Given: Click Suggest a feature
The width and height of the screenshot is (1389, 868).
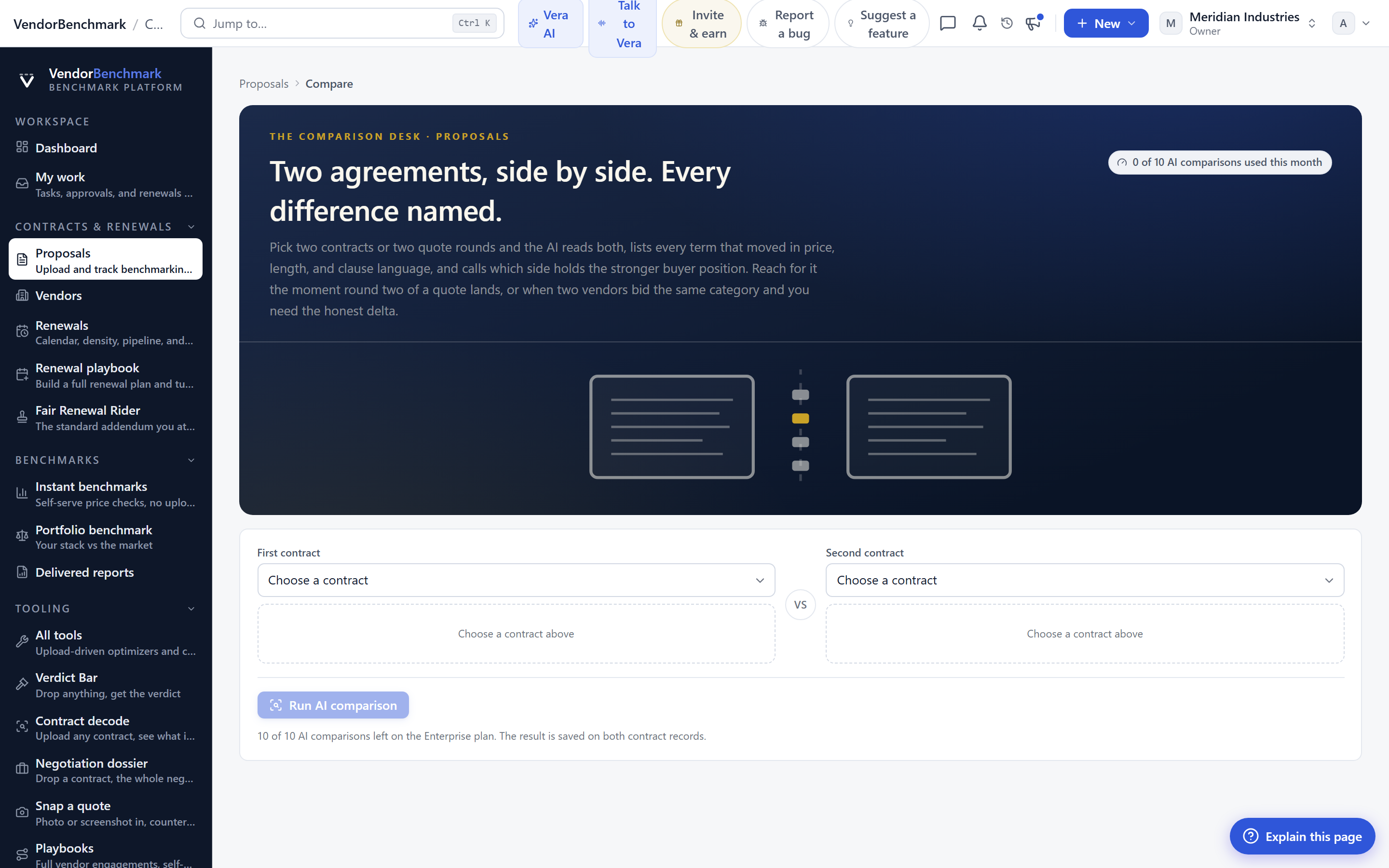Looking at the screenshot, I should point(882,24).
